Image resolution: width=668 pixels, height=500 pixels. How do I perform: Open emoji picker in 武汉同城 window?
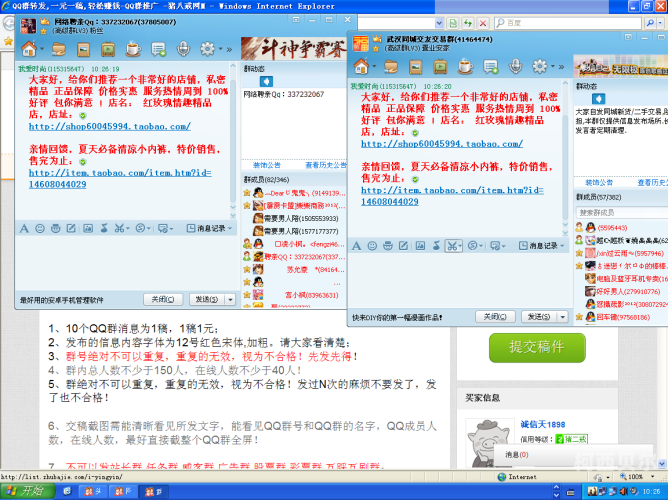(372, 246)
